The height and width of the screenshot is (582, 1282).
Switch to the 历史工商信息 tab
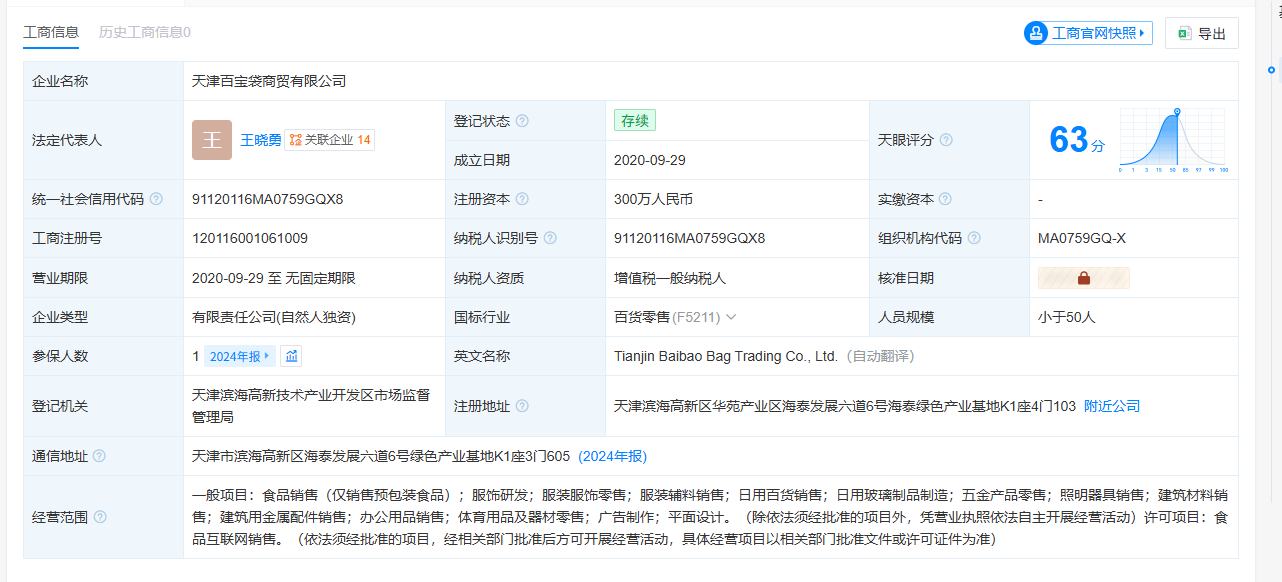[144, 32]
